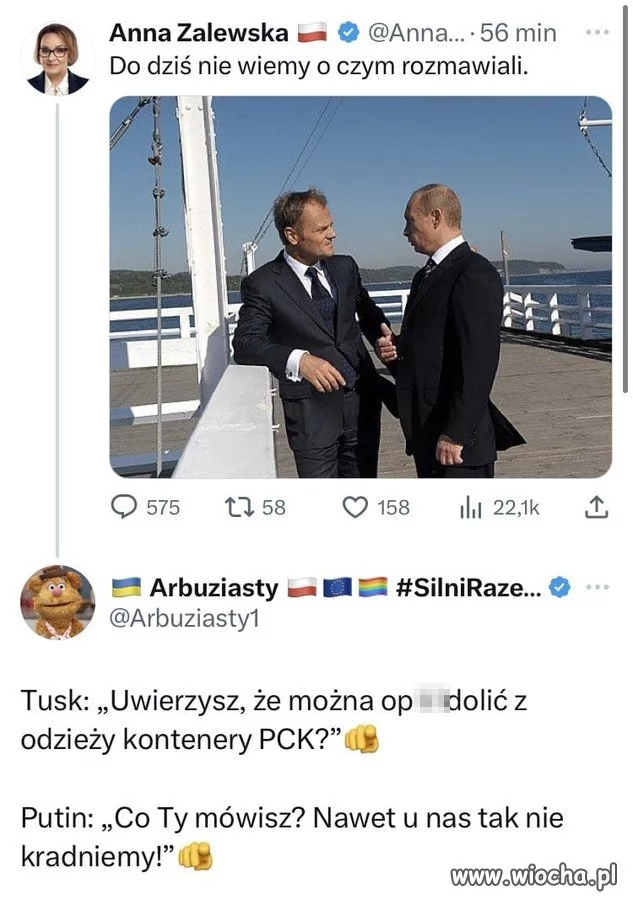
Task: Click the Arbuziasty display name
Action: click(x=213, y=587)
